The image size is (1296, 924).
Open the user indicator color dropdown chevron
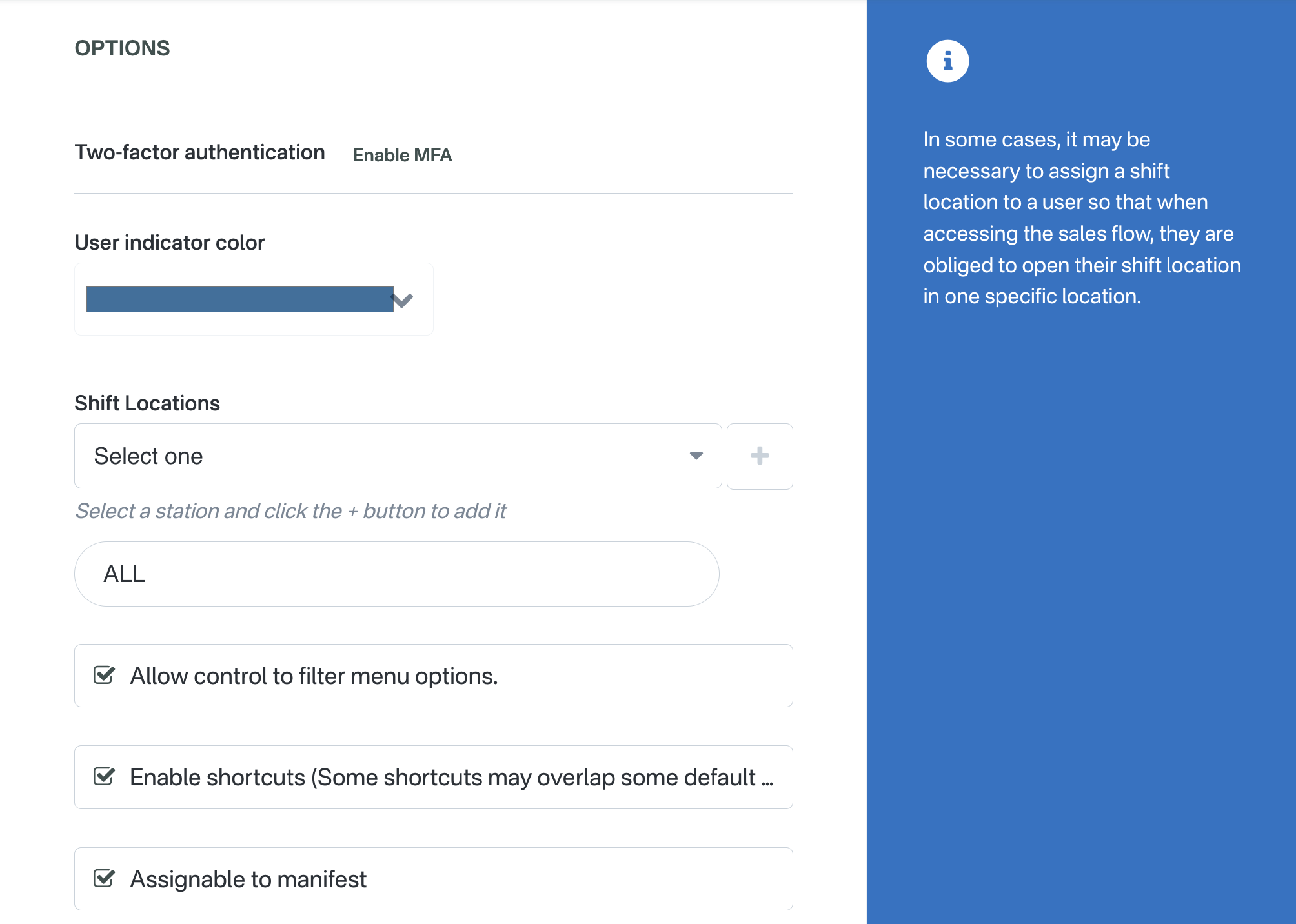click(x=403, y=300)
